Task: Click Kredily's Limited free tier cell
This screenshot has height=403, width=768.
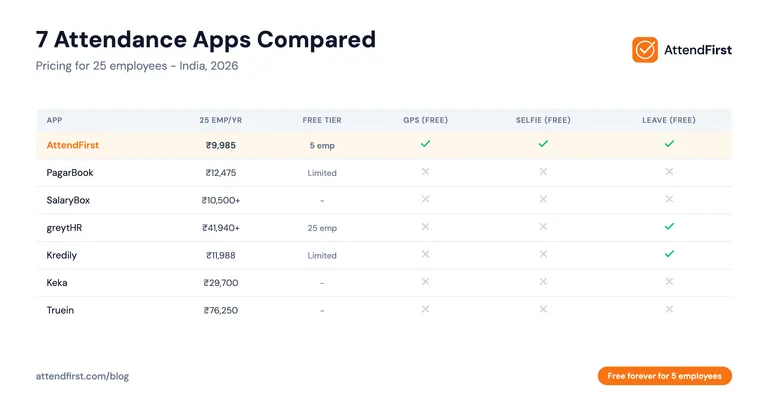Action: coord(322,255)
